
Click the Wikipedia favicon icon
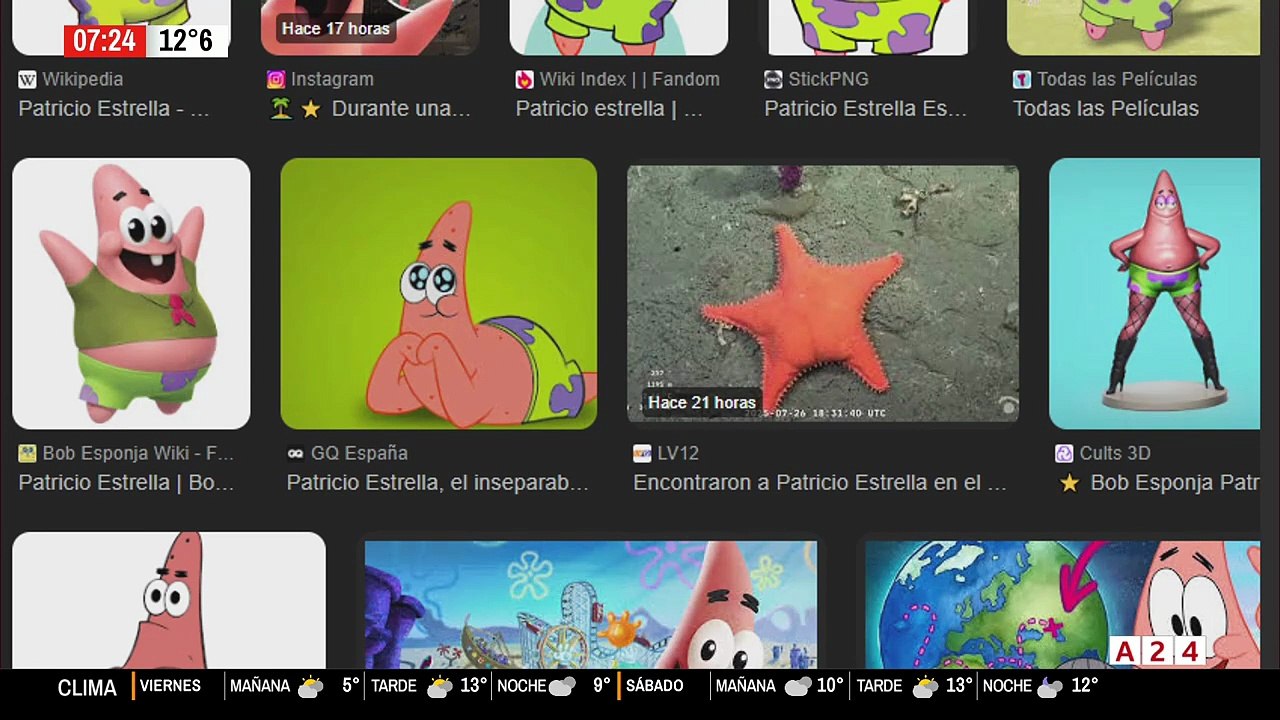pos(27,79)
